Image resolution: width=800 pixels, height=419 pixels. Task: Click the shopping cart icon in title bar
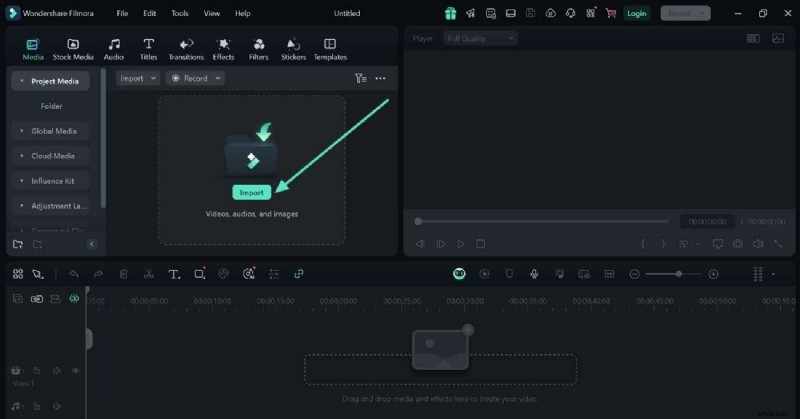coord(609,13)
